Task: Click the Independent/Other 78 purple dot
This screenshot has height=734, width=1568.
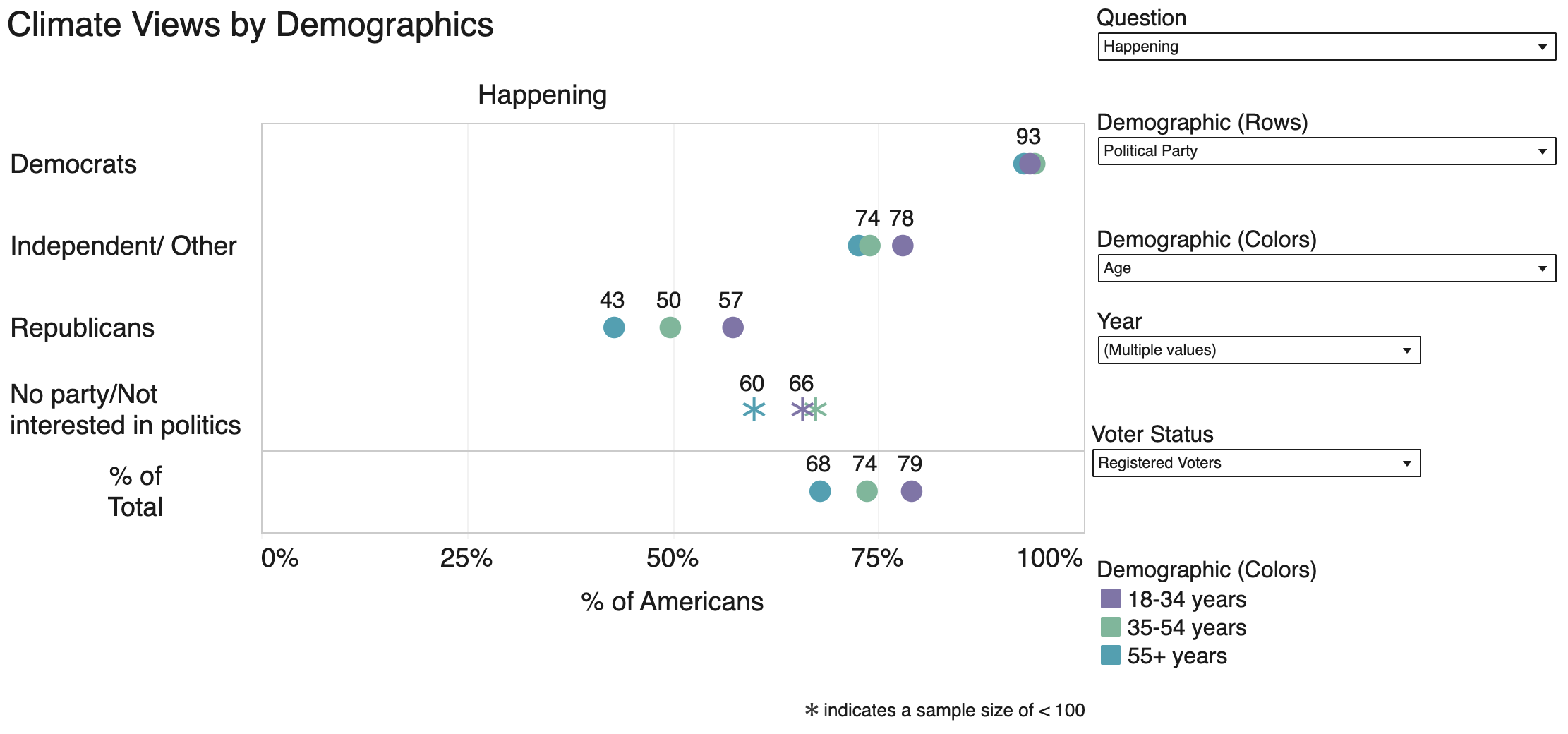Action: [x=903, y=246]
